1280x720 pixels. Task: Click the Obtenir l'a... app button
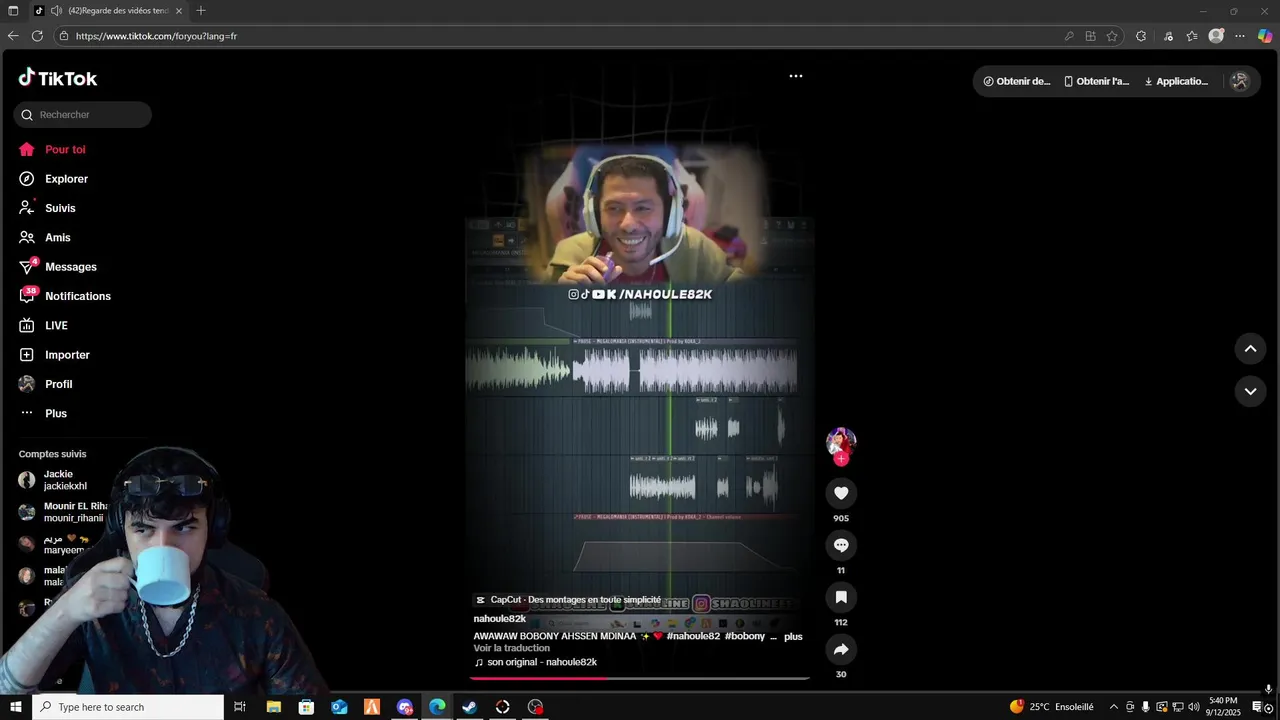tap(1097, 82)
